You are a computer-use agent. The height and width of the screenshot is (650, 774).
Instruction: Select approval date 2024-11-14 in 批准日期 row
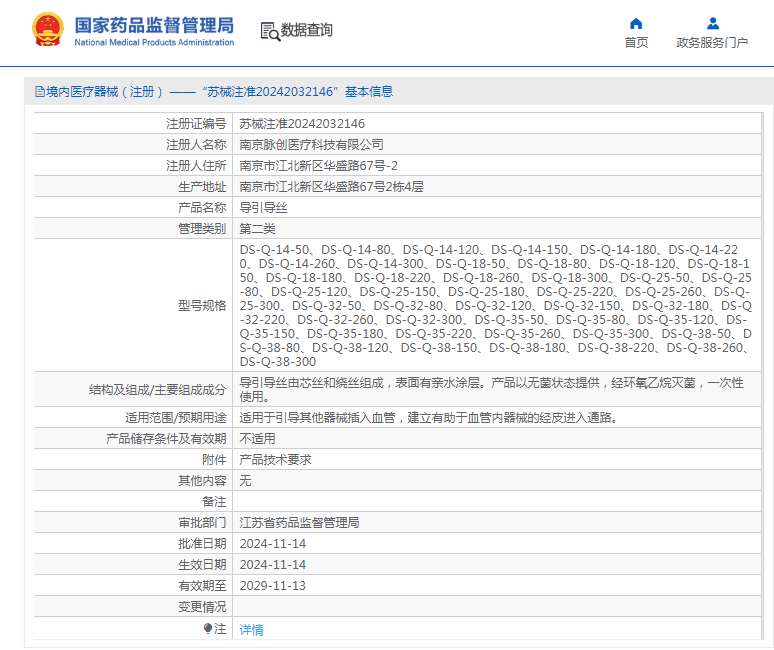pos(272,543)
